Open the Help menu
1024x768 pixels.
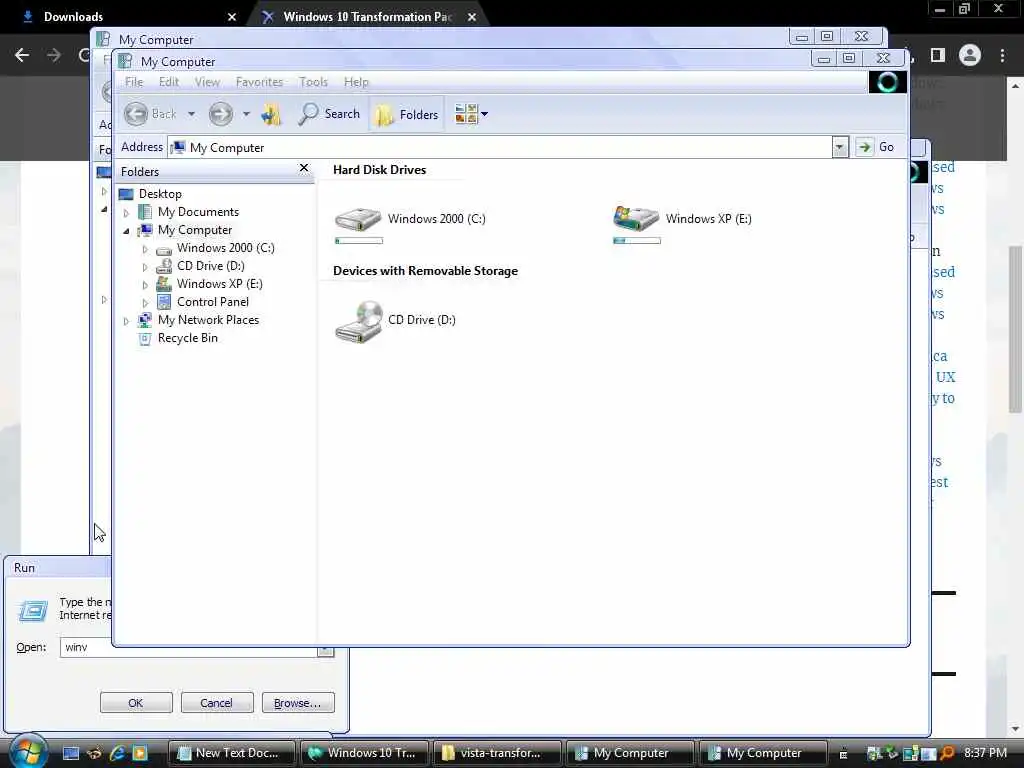coord(356,82)
